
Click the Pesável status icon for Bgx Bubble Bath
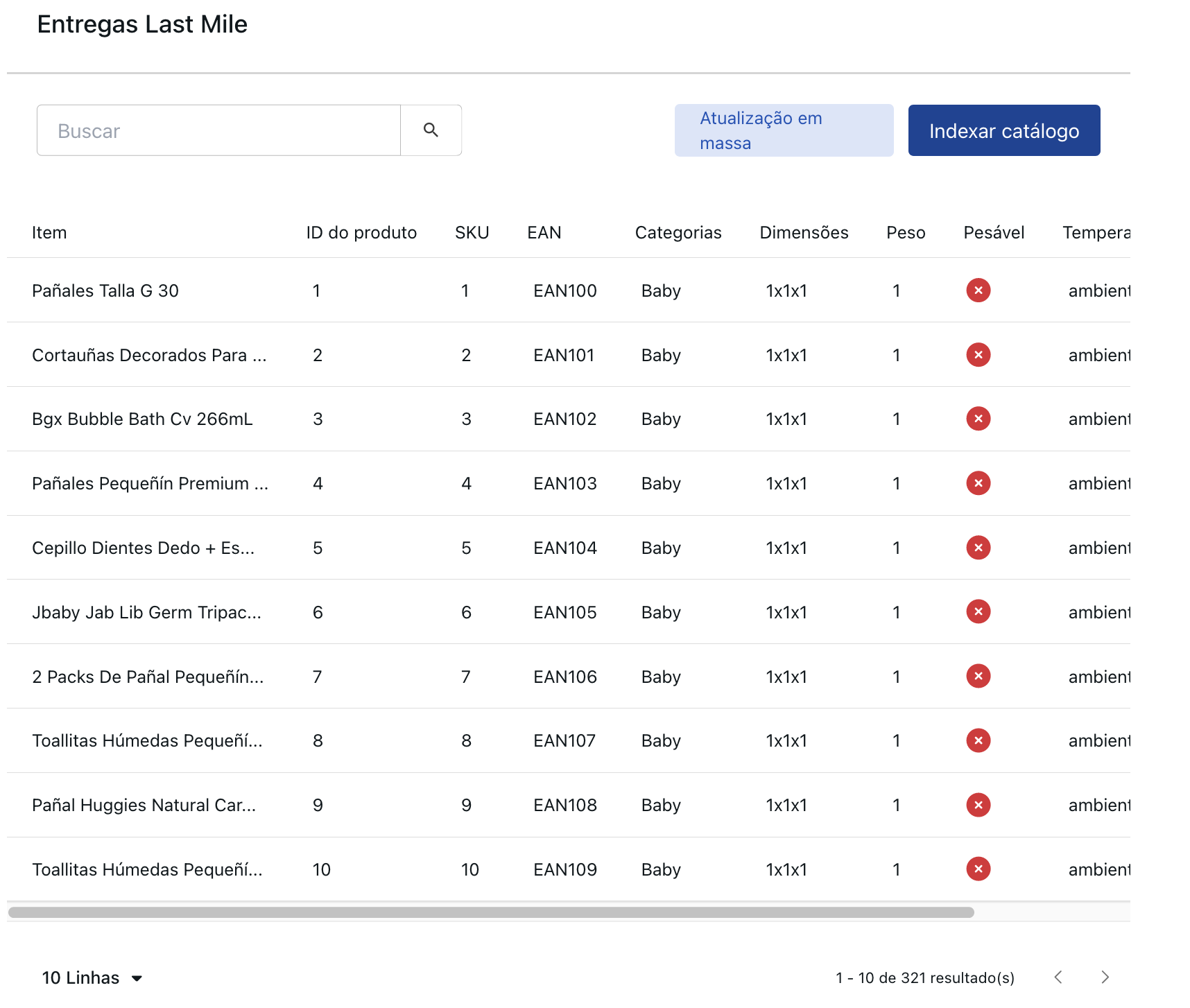978,419
